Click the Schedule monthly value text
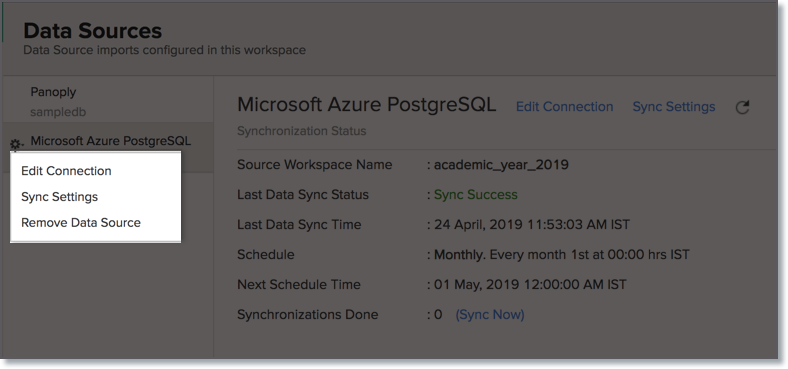The image size is (788, 369). coord(561,254)
